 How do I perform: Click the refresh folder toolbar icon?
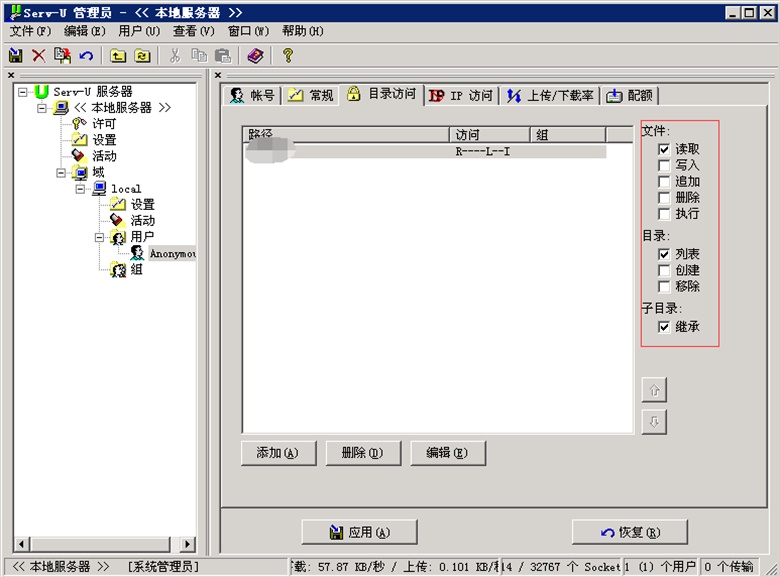(x=142, y=56)
